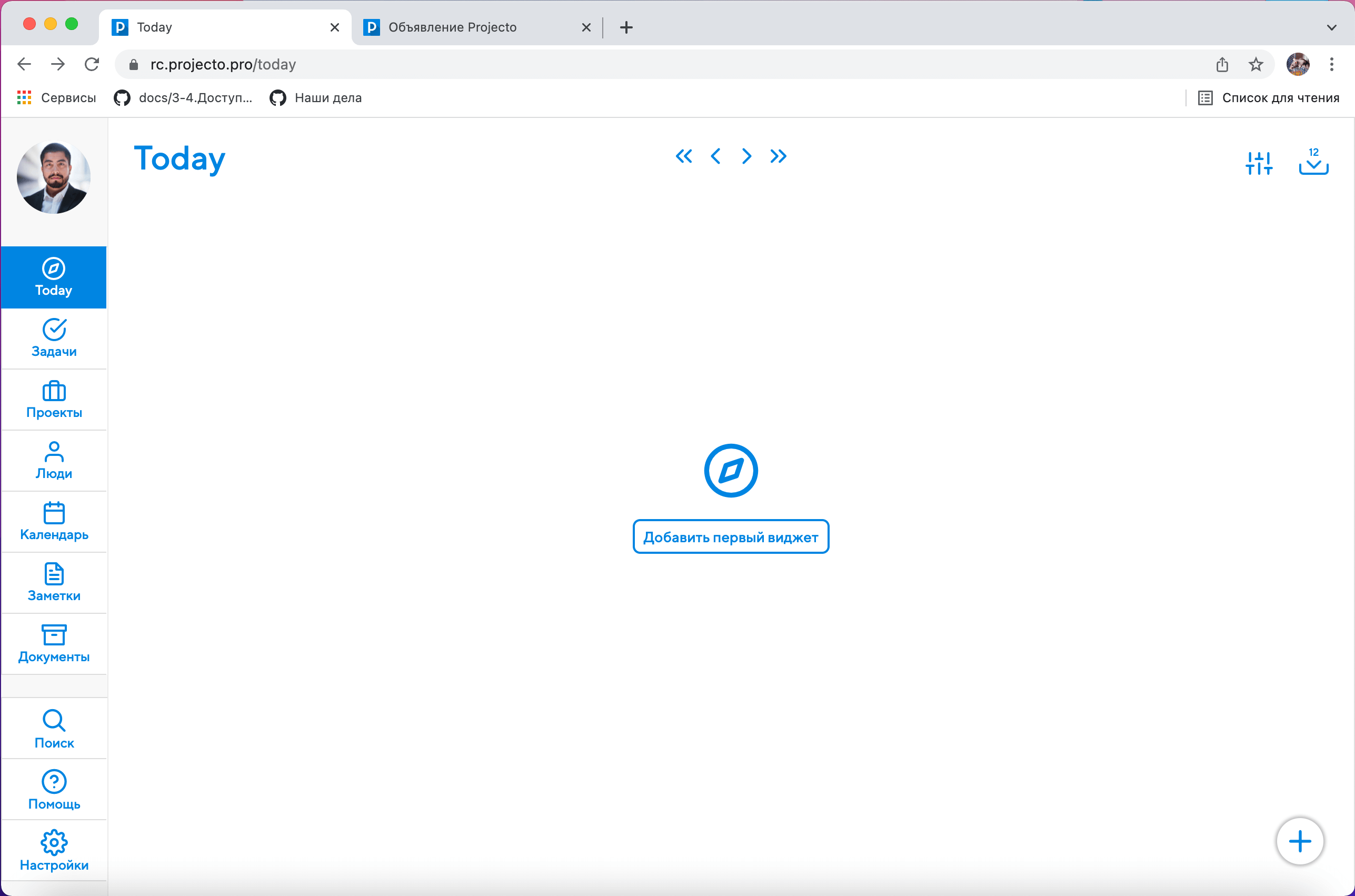Open the Календарь section
The image size is (1355, 896).
pyautogui.click(x=54, y=522)
